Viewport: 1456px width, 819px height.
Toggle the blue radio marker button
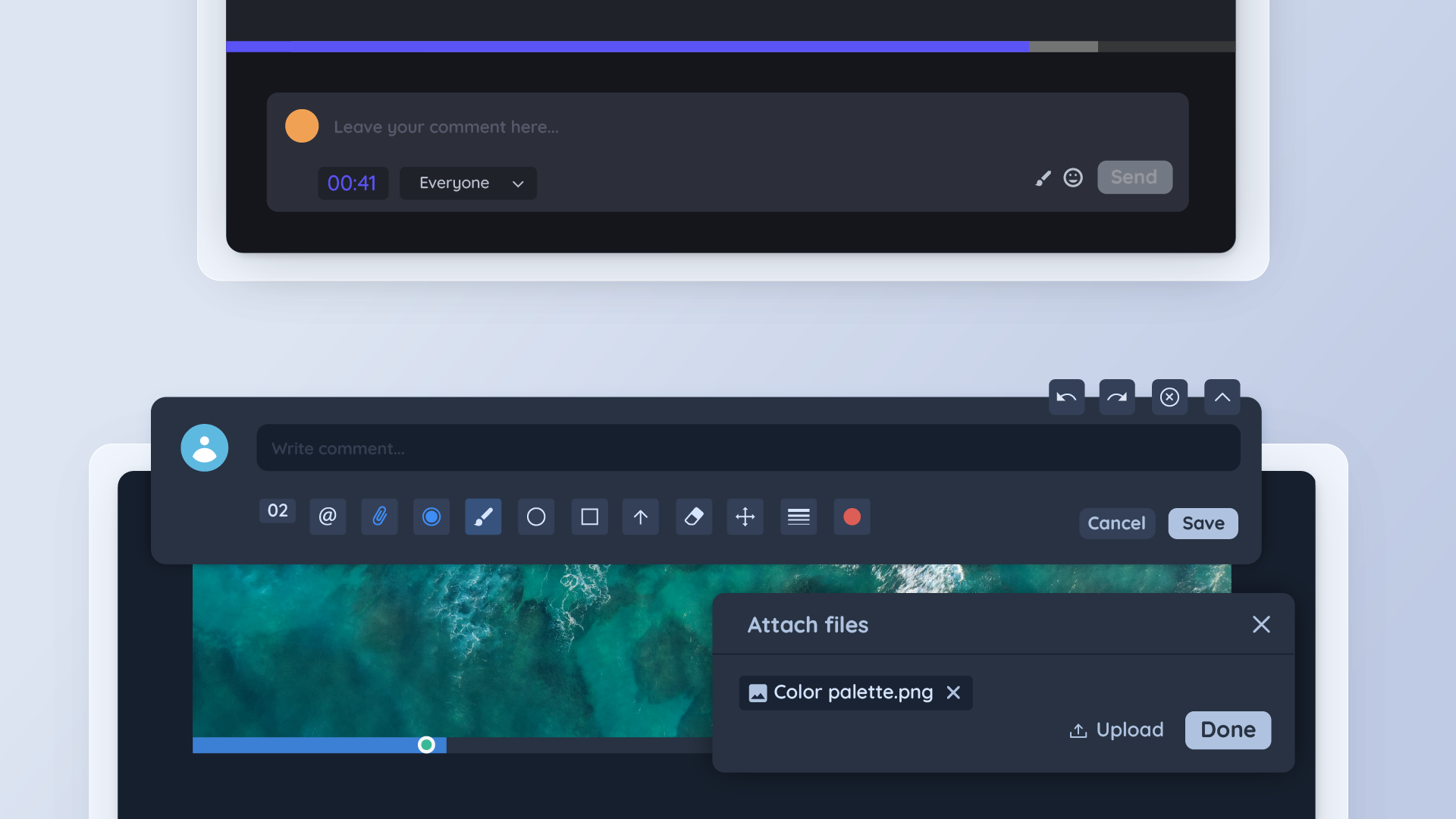coord(431,517)
